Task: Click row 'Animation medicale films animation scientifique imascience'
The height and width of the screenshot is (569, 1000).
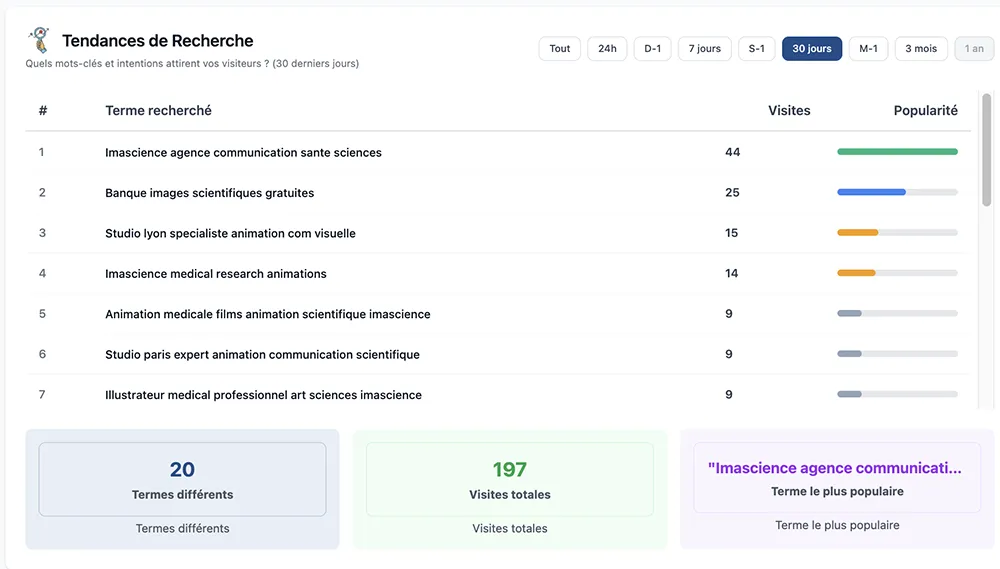Action: pos(497,314)
